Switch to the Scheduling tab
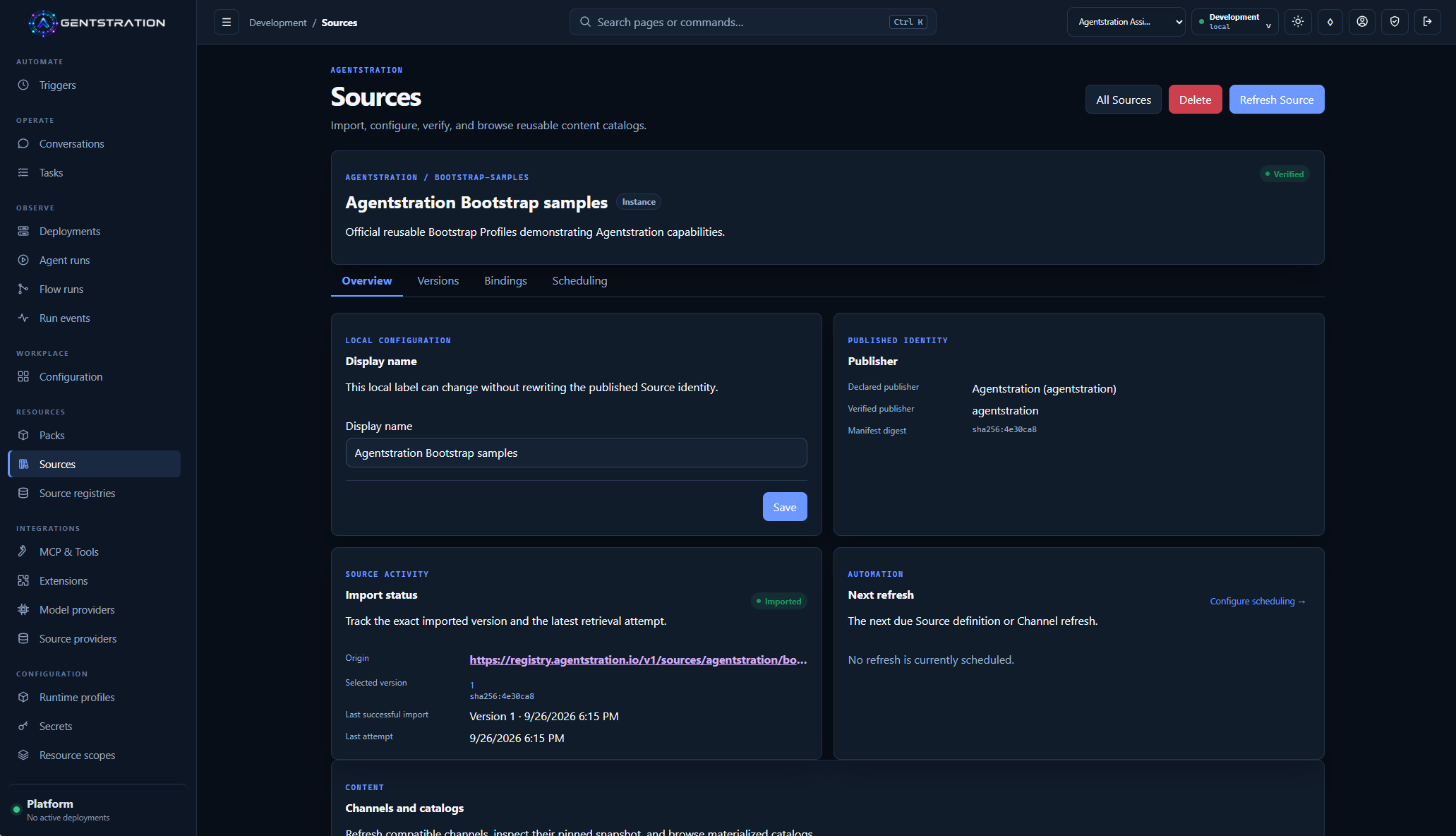The height and width of the screenshot is (836, 1456). click(579, 281)
